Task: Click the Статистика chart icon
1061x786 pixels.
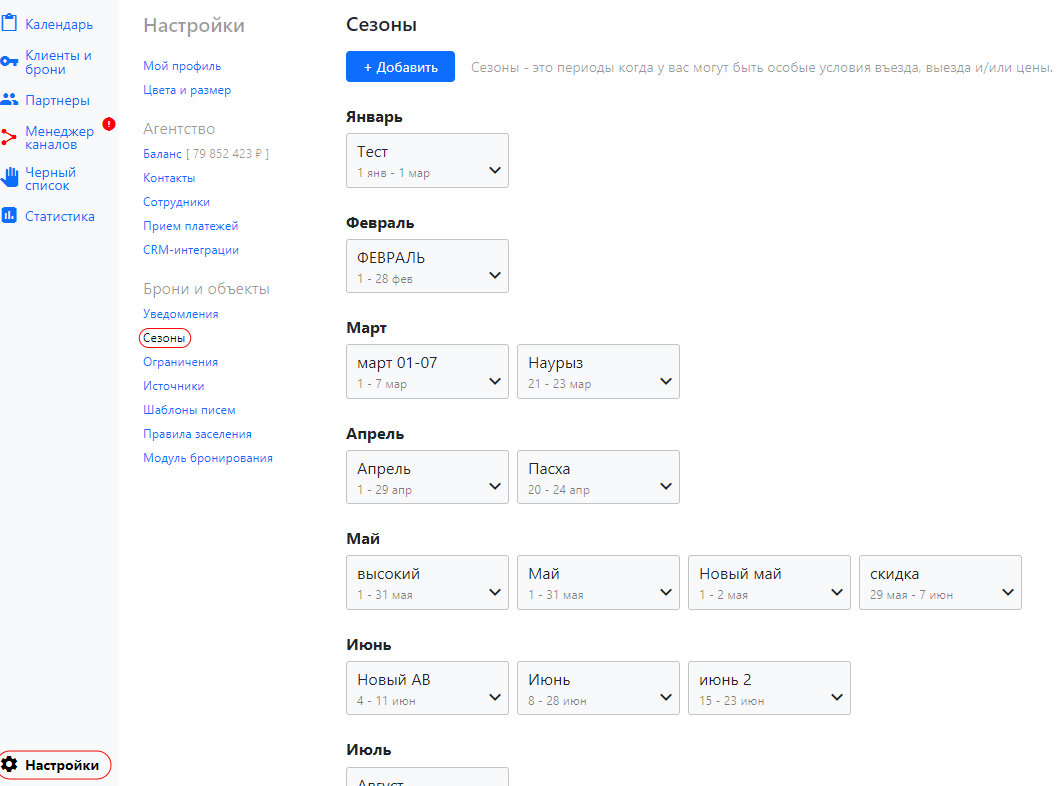Action: (x=9, y=216)
